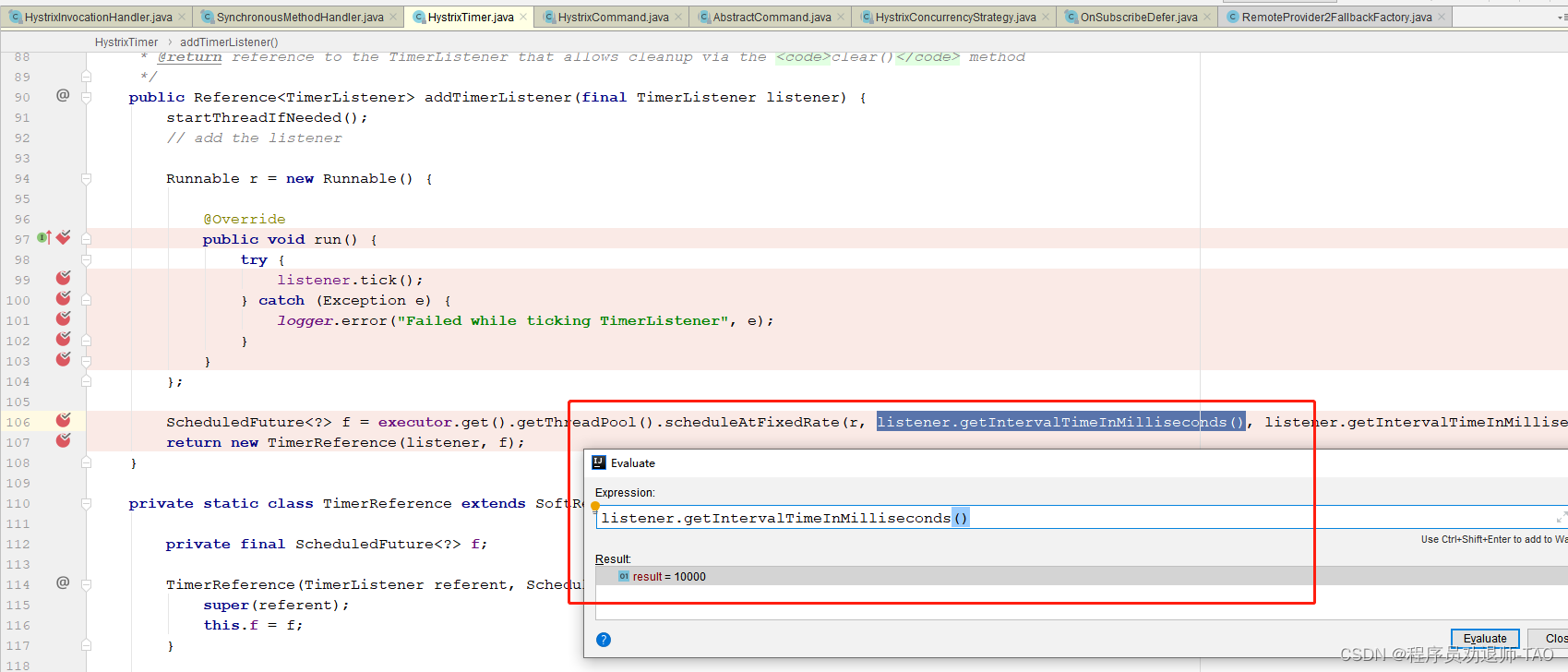The height and width of the screenshot is (672, 1568).
Task: Click the help icon in Evaluate dialog
Action: (x=604, y=640)
